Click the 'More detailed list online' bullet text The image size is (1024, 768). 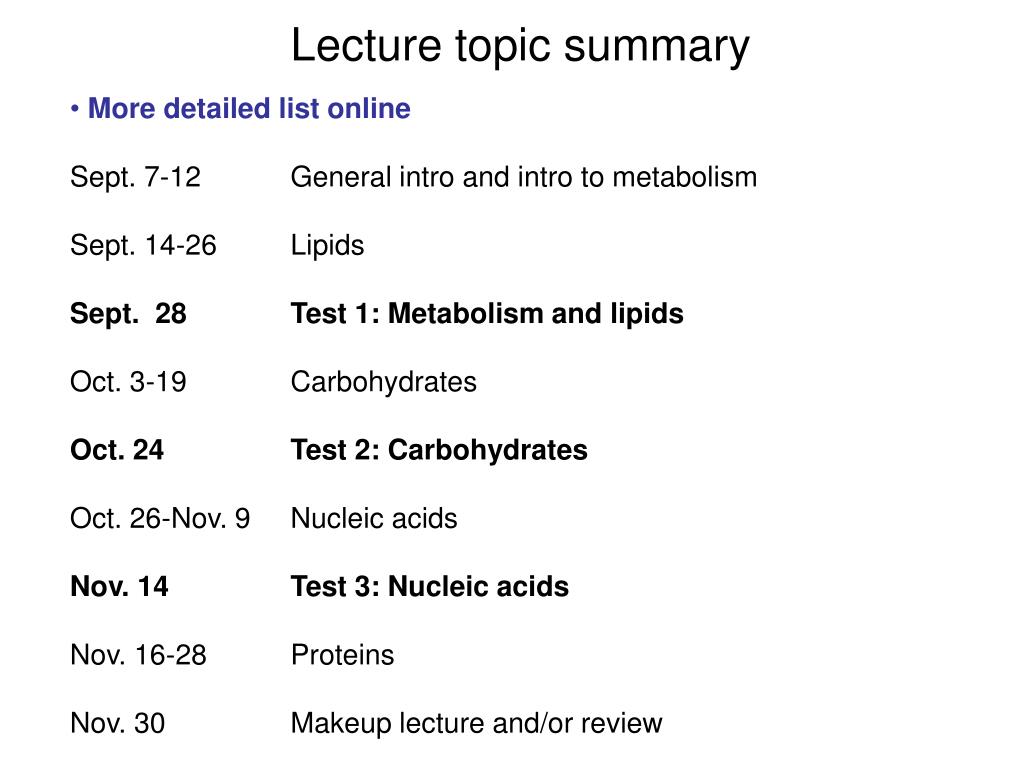pos(249,108)
